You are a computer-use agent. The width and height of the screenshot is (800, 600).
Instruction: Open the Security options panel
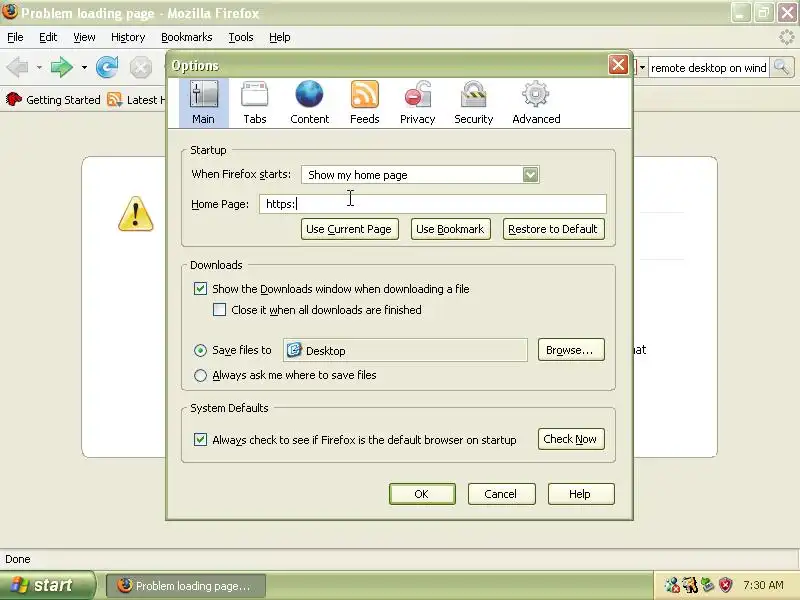(473, 102)
